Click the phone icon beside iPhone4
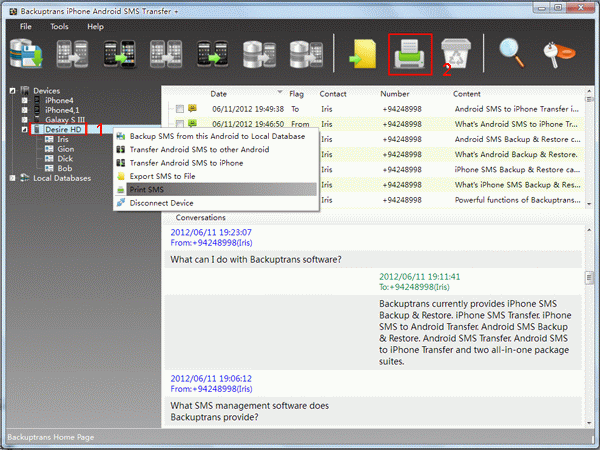The height and width of the screenshot is (450, 600). tap(37, 101)
